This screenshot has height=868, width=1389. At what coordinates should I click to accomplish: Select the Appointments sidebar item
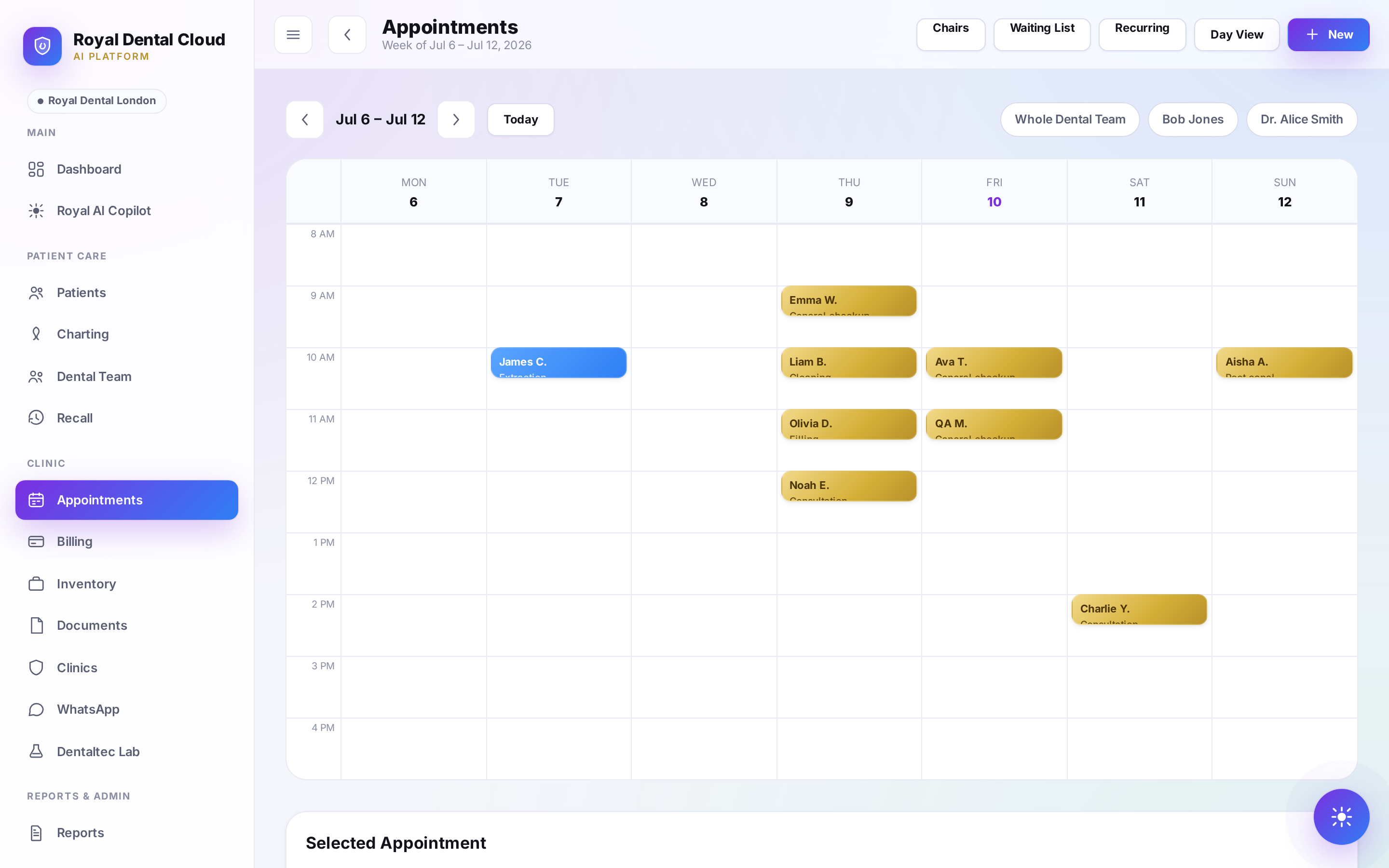(x=127, y=500)
